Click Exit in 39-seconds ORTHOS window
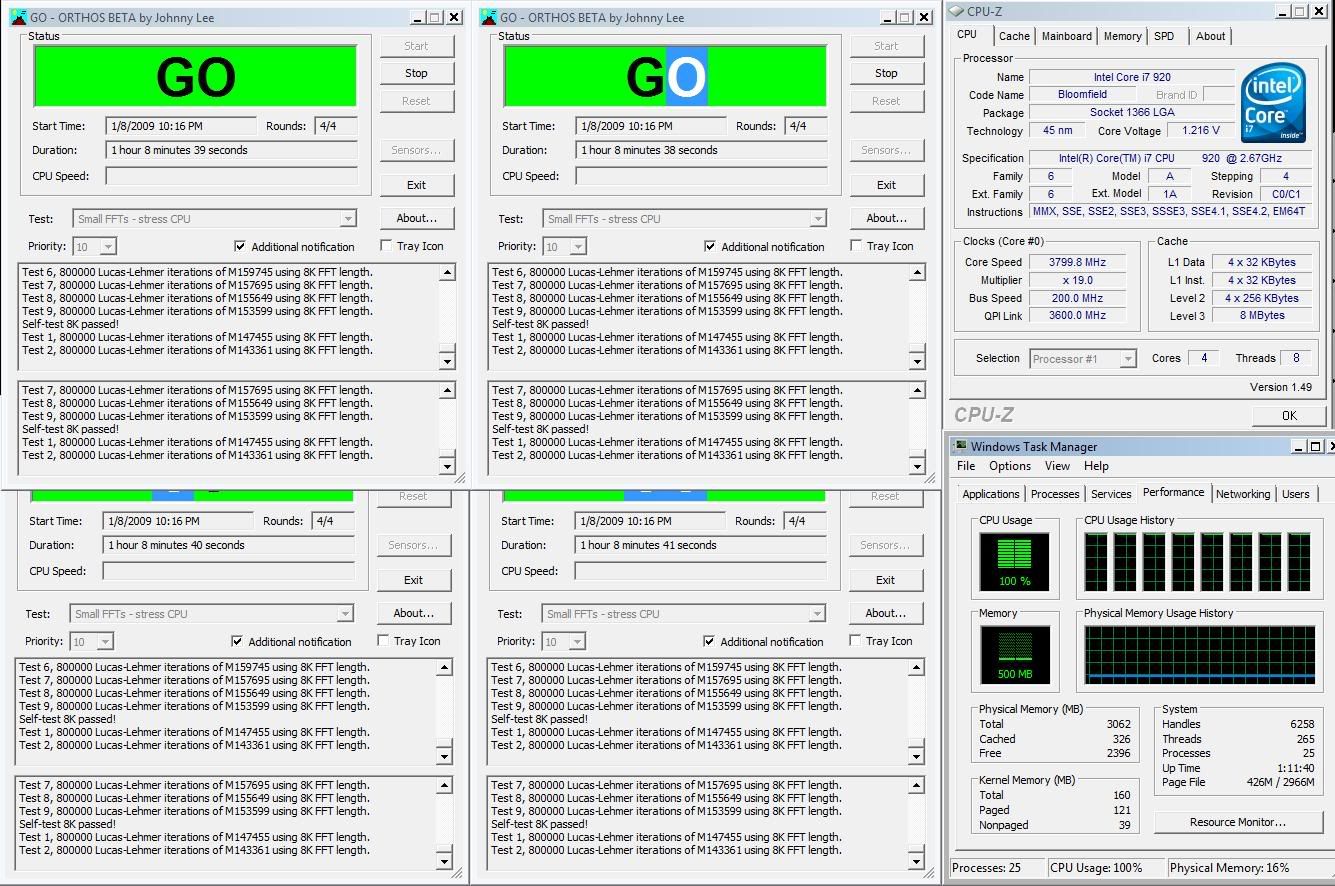 tap(416, 185)
